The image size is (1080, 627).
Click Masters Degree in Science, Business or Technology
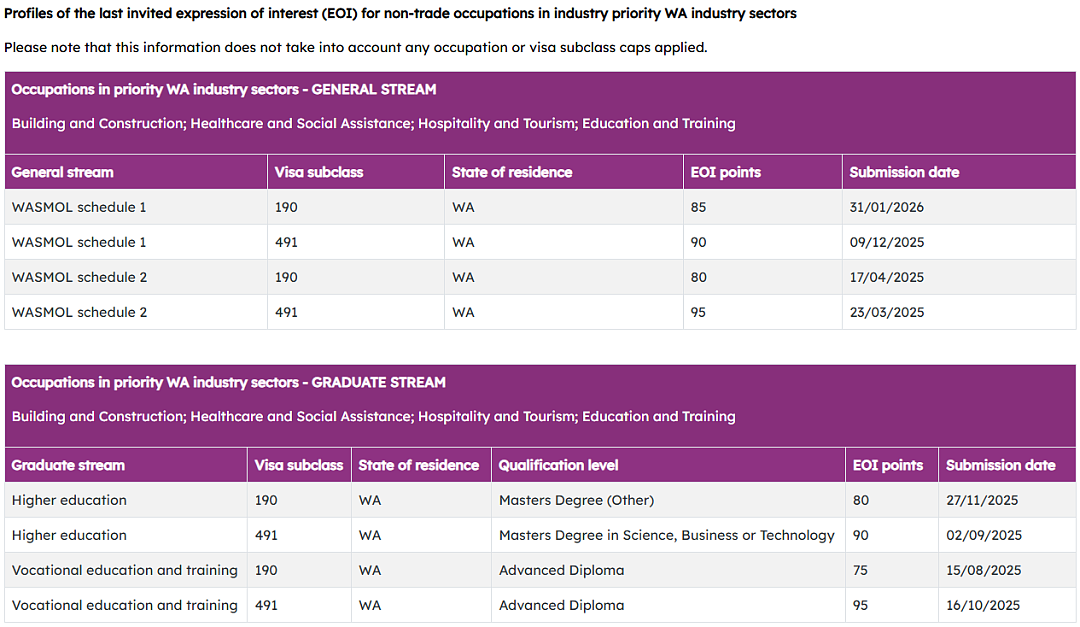pos(666,535)
